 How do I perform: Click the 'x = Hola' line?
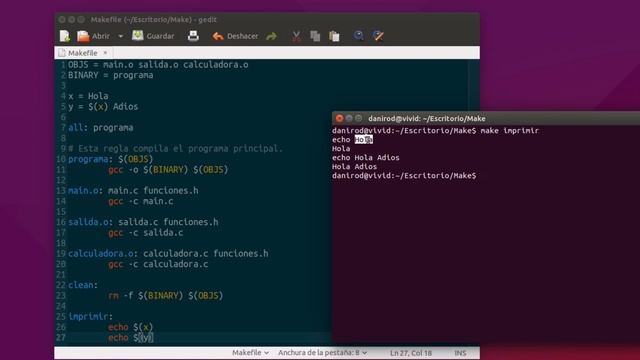(88, 96)
